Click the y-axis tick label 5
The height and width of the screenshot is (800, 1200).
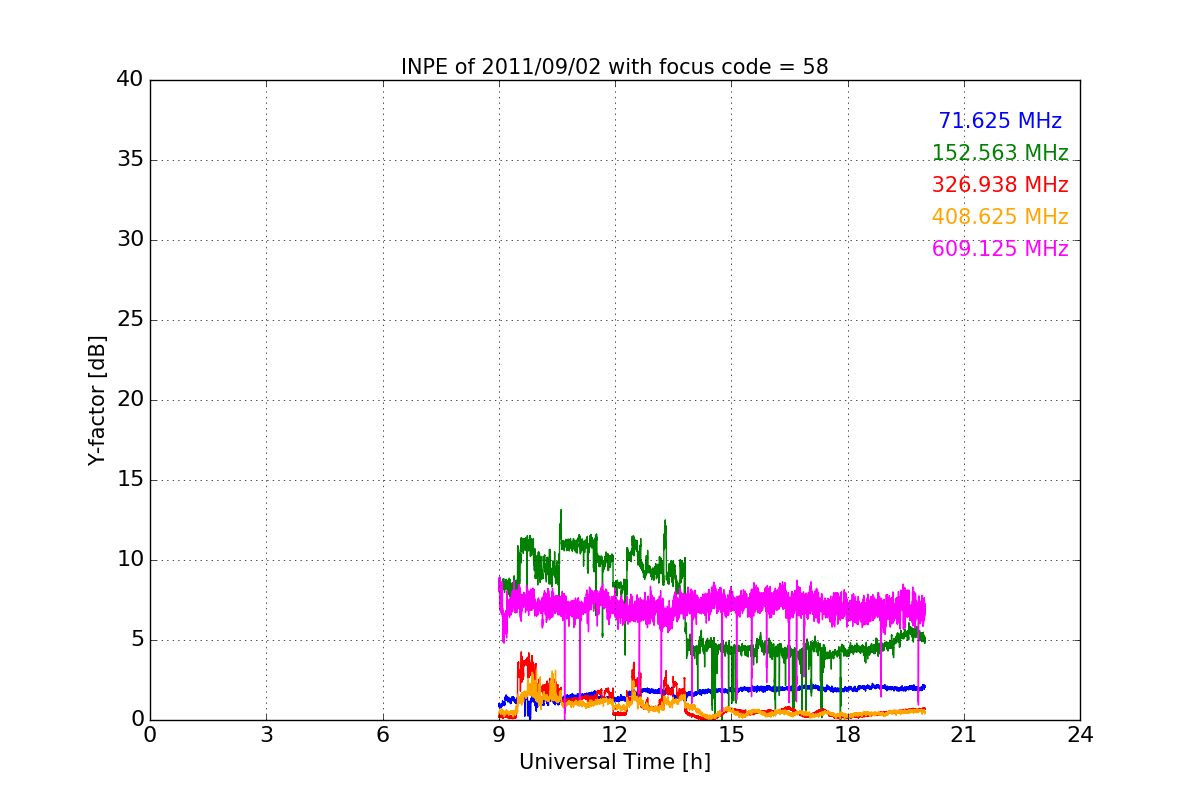pos(137,640)
